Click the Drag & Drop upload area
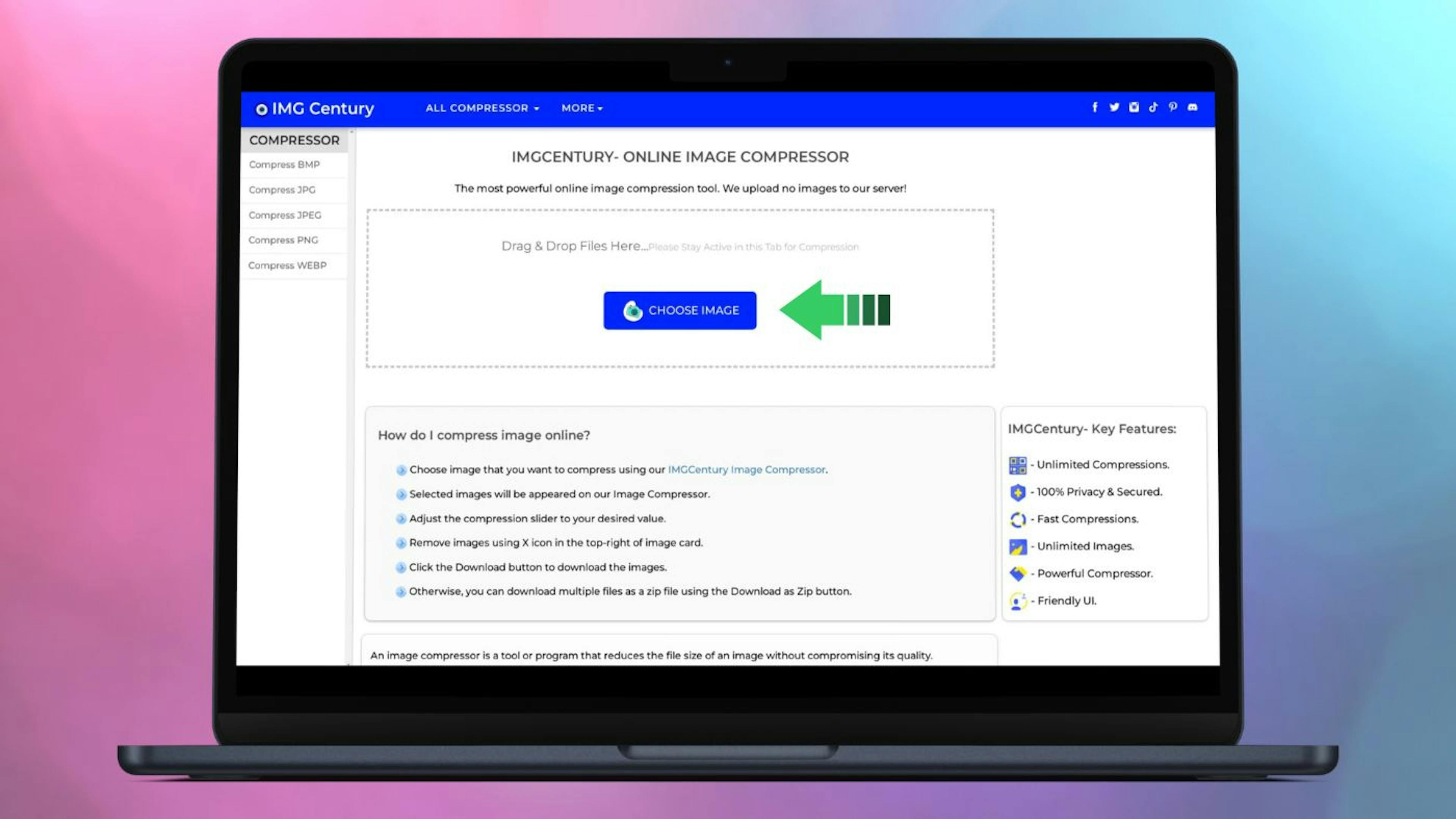 (x=679, y=288)
